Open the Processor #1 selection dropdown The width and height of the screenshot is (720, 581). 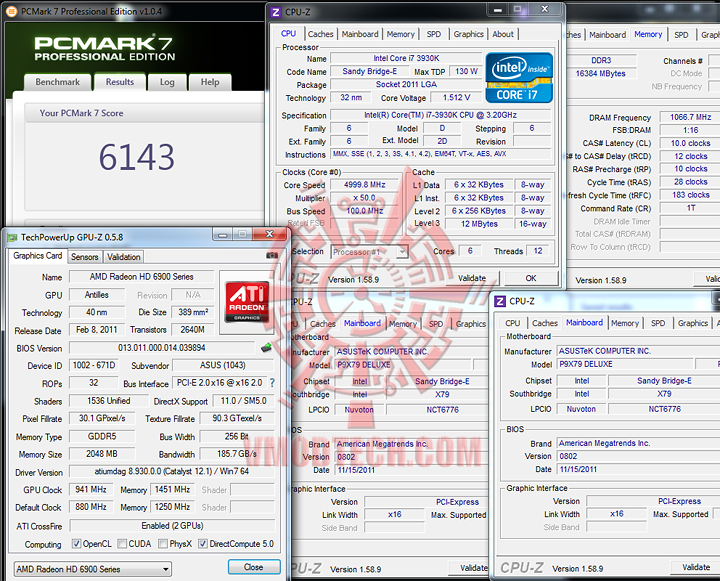[369, 252]
